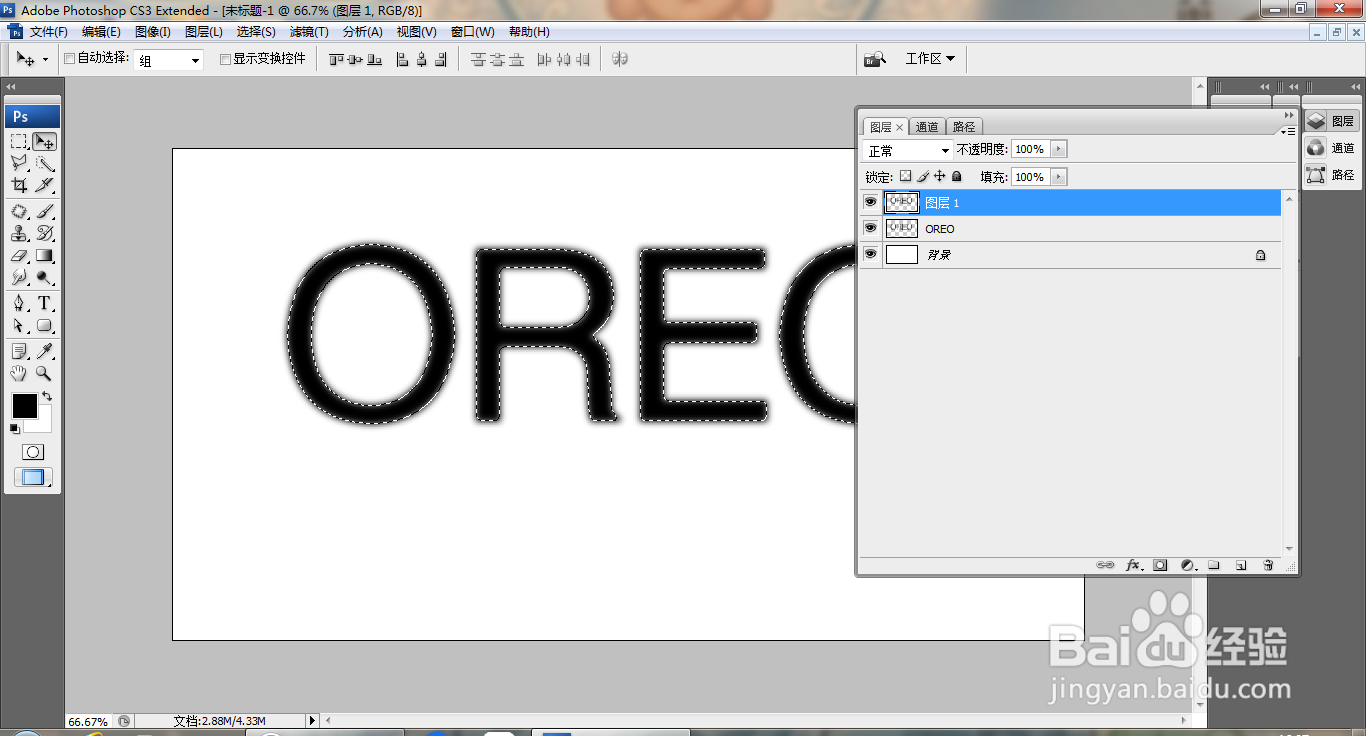The height and width of the screenshot is (736, 1366).
Task: Pick the Clone Stamp tool
Action: click(x=19, y=234)
